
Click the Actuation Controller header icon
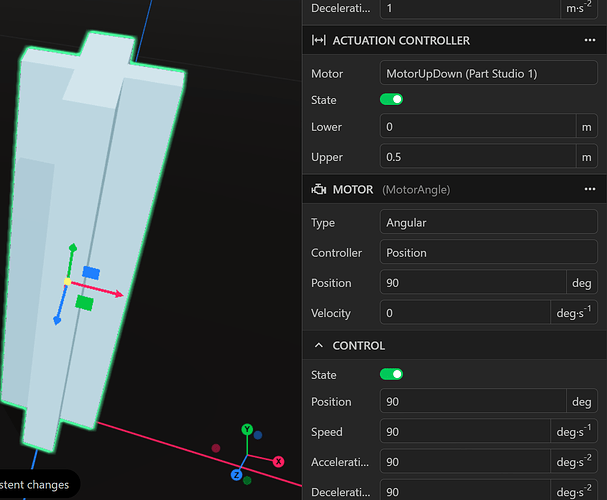pos(318,41)
